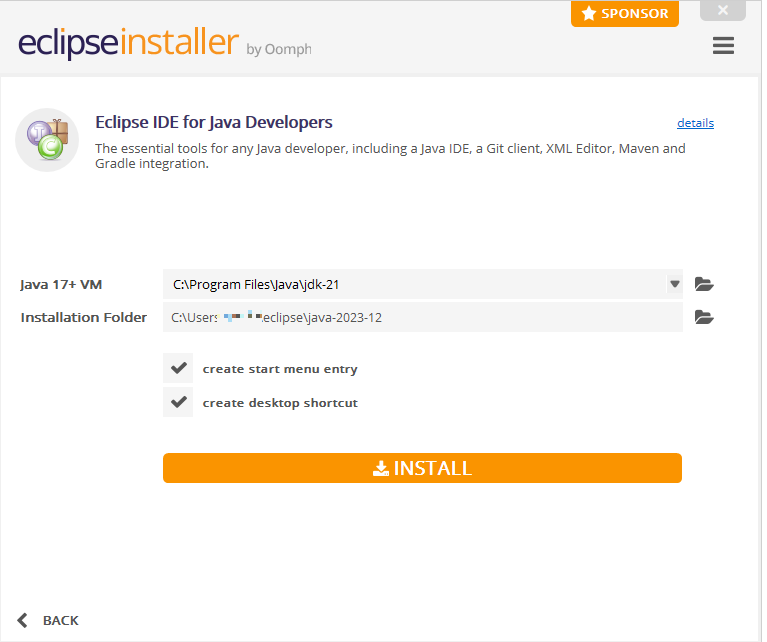Uncheck create start menu entry
The height and width of the screenshot is (642, 767).
[178, 368]
